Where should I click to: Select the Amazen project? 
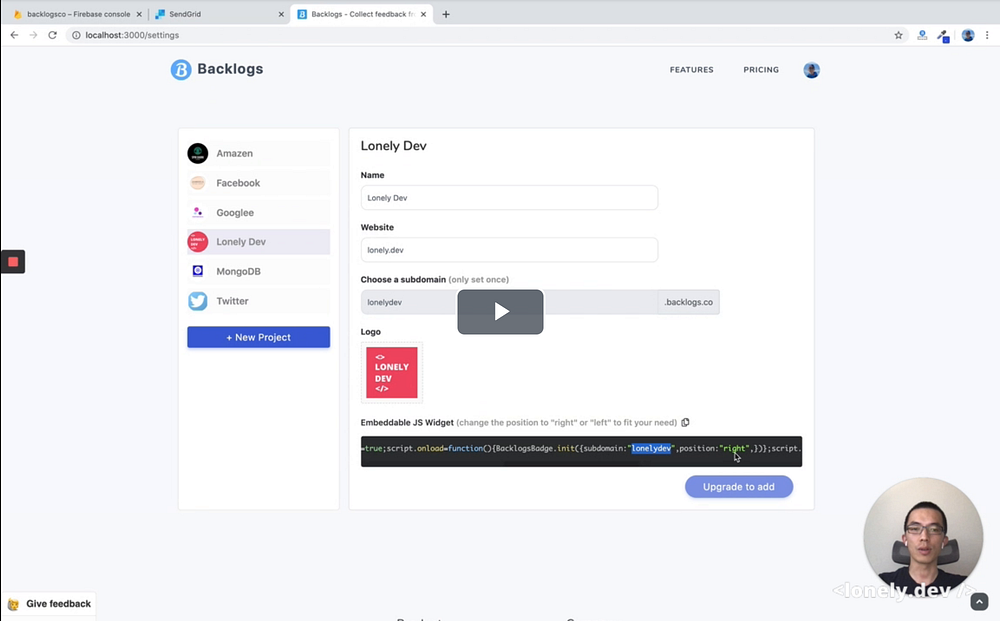click(x=258, y=153)
